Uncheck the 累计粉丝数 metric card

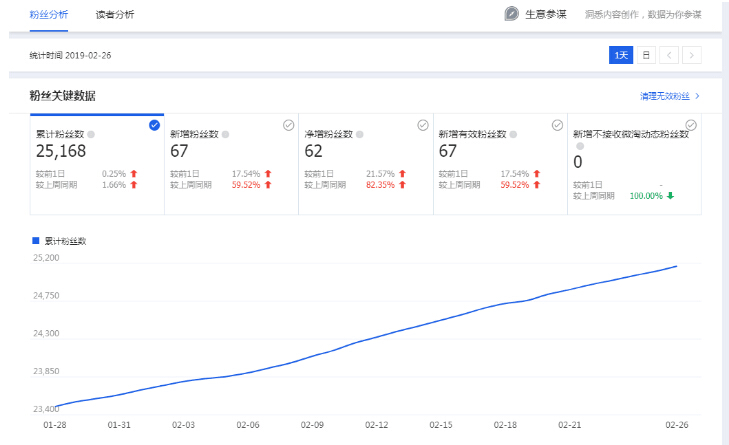pyautogui.click(x=154, y=125)
